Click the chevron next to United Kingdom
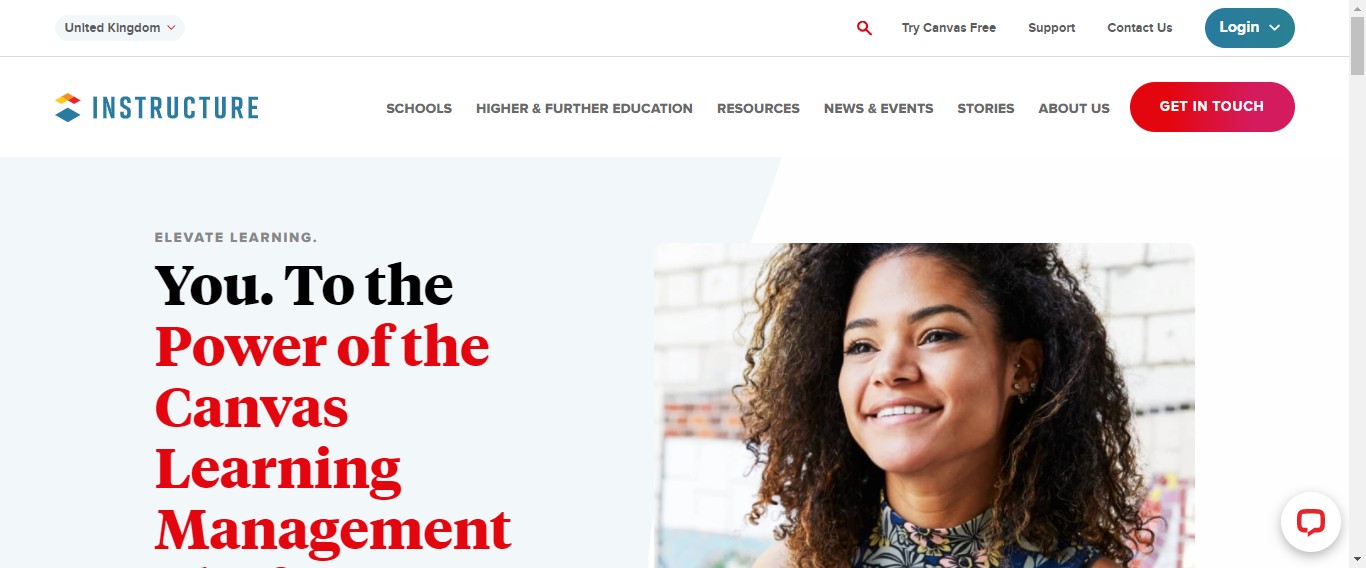 (171, 28)
